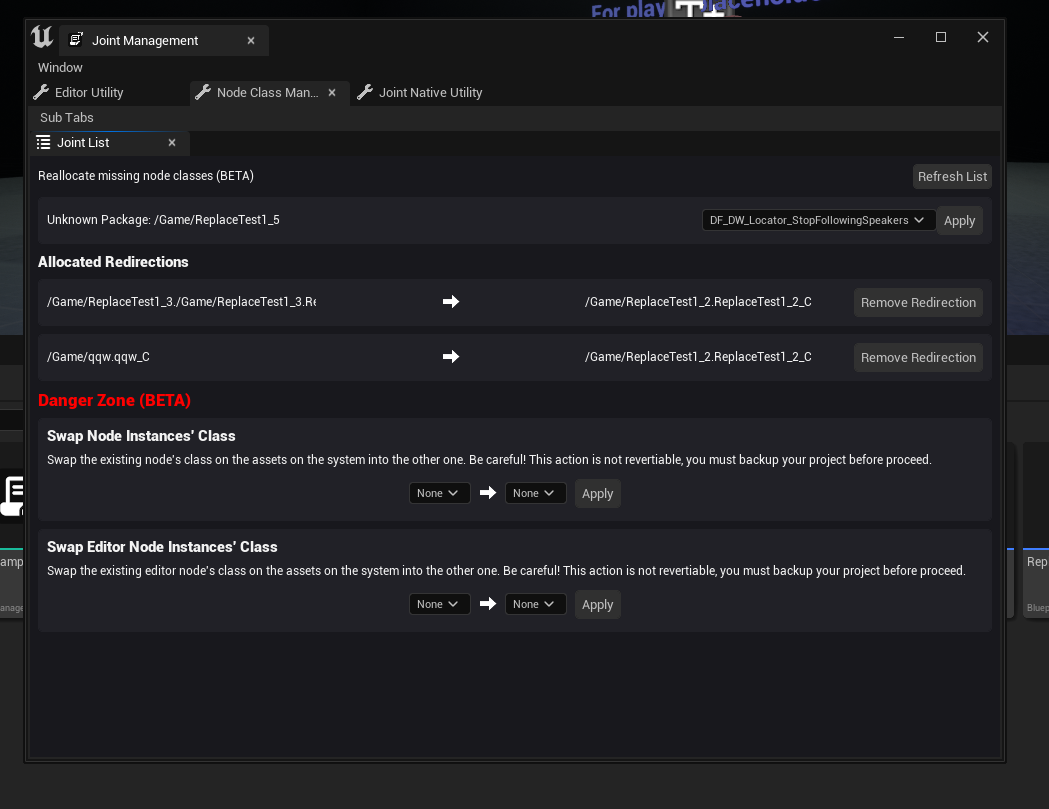Click the Joint List list icon
The width and height of the screenshot is (1049, 809).
pyautogui.click(x=43, y=143)
